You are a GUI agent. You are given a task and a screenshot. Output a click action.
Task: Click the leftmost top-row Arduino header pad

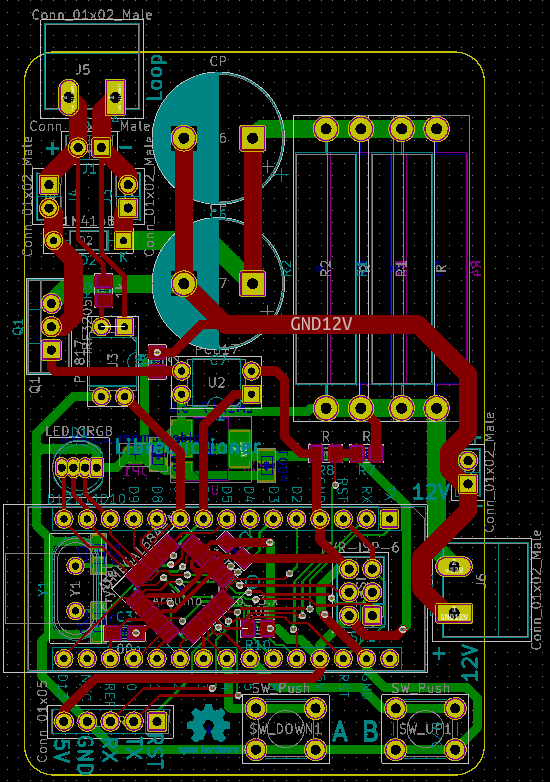pyautogui.click(x=64, y=519)
